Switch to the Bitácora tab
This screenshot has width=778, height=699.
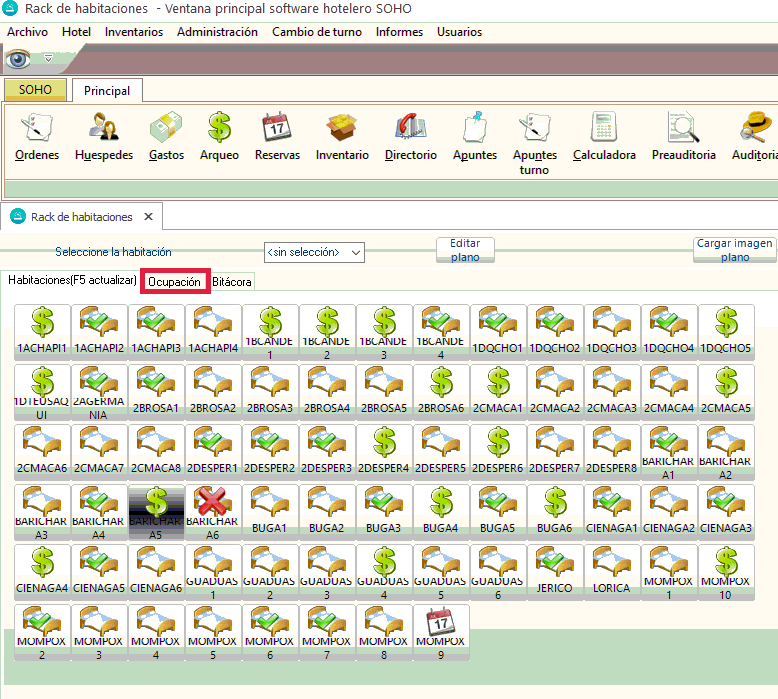click(232, 283)
